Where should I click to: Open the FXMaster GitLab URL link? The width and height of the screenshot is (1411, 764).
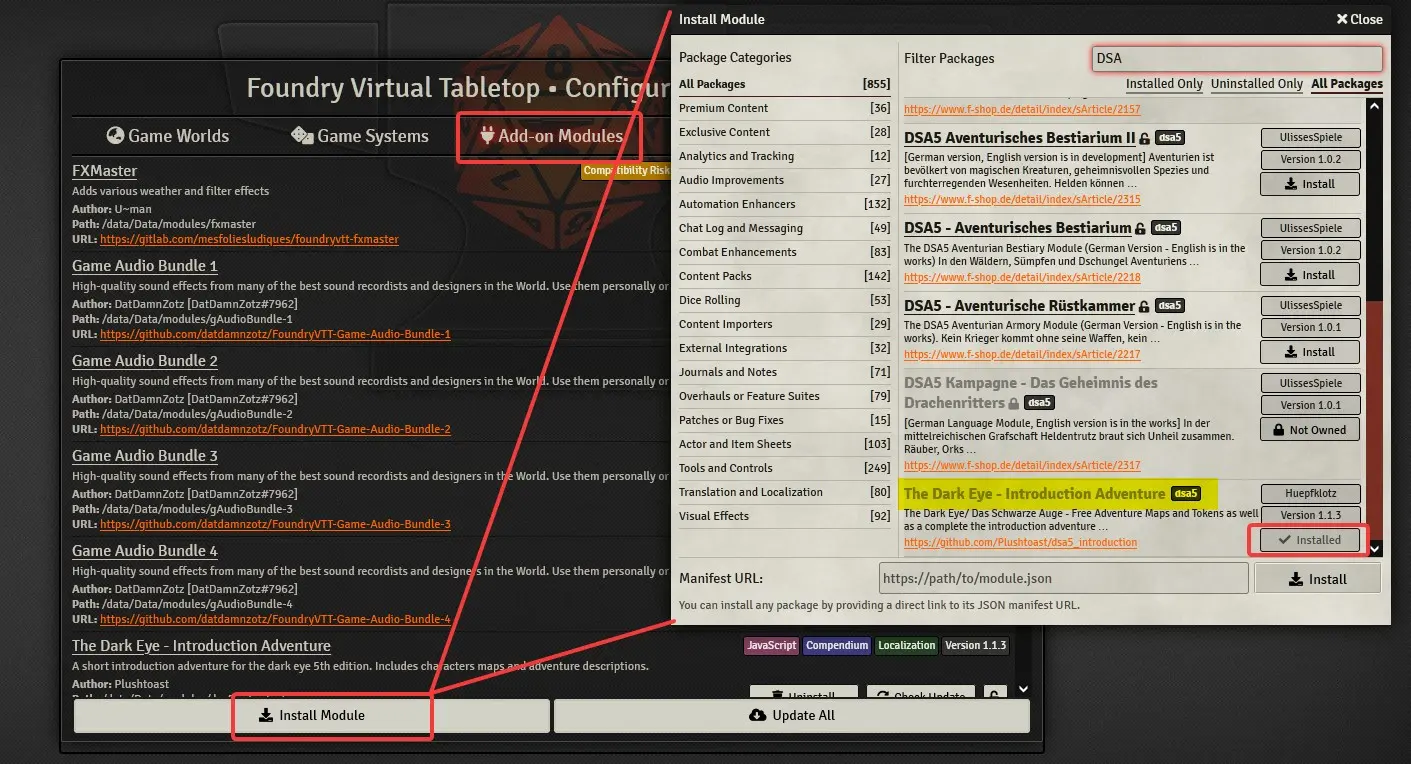[249, 240]
